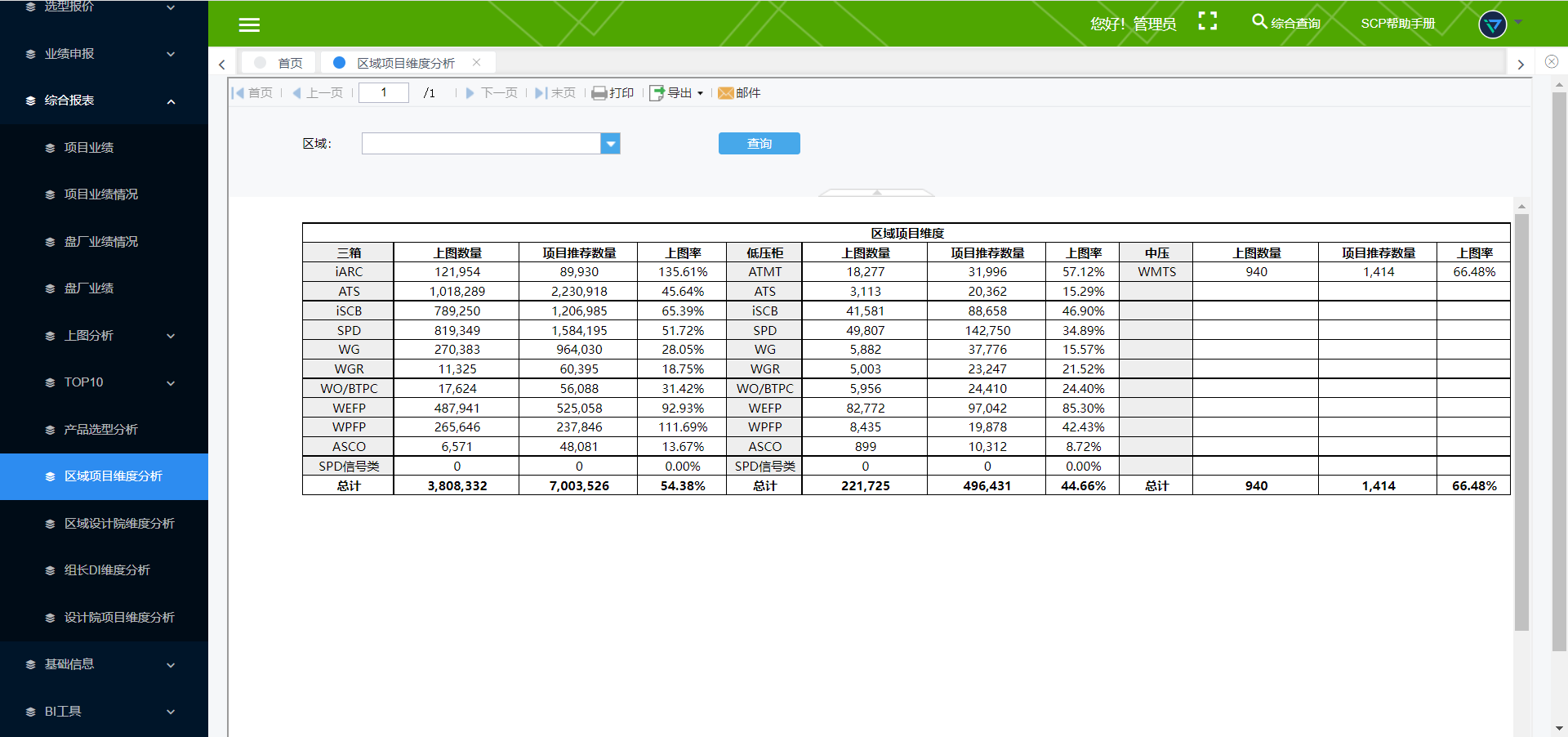This screenshot has width=1568, height=737.
Task: Jump to the last page (末页)
Action: 555,93
